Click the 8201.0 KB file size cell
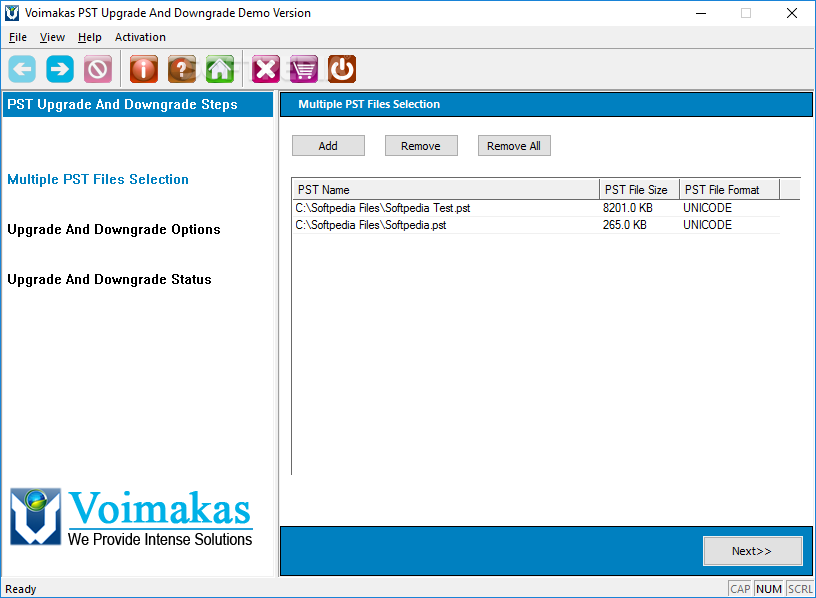The width and height of the screenshot is (816, 598). pos(628,208)
